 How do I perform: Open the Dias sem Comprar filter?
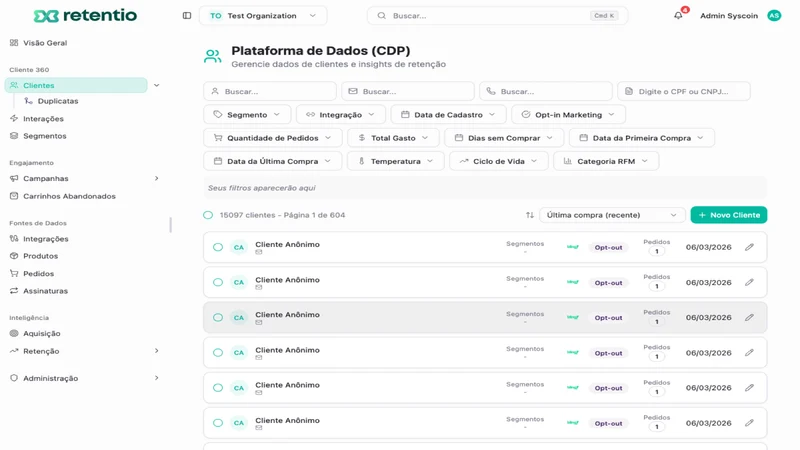click(504, 138)
